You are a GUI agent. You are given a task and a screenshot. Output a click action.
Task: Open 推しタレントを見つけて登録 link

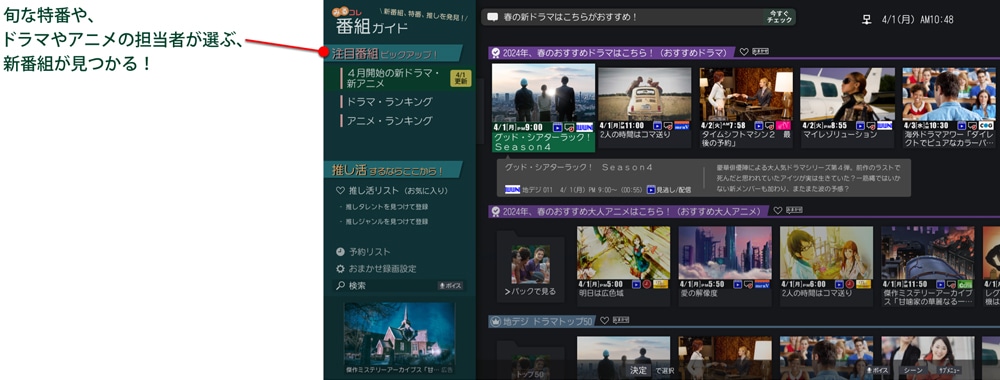click(x=386, y=207)
